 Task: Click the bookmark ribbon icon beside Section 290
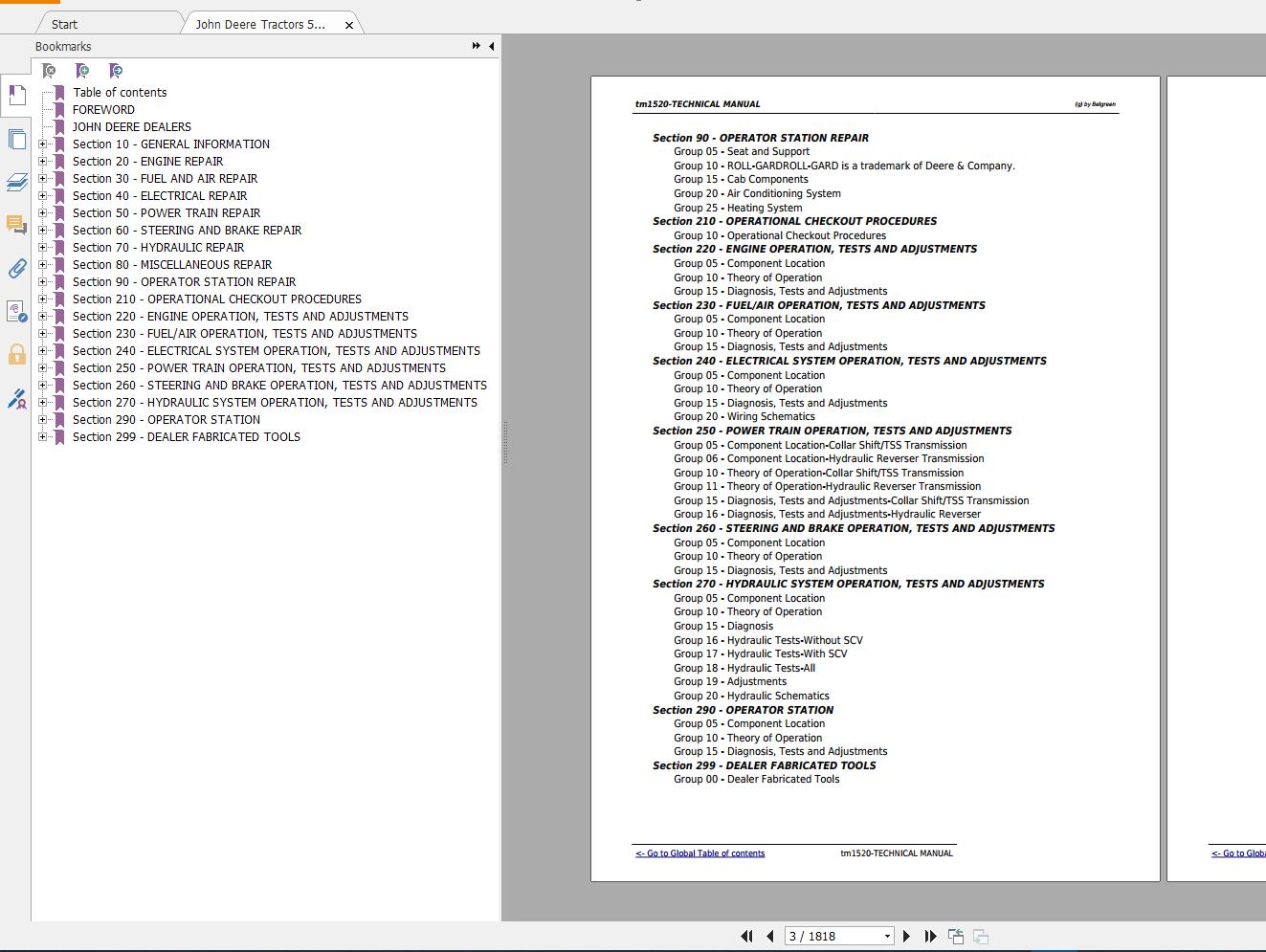[x=59, y=420]
